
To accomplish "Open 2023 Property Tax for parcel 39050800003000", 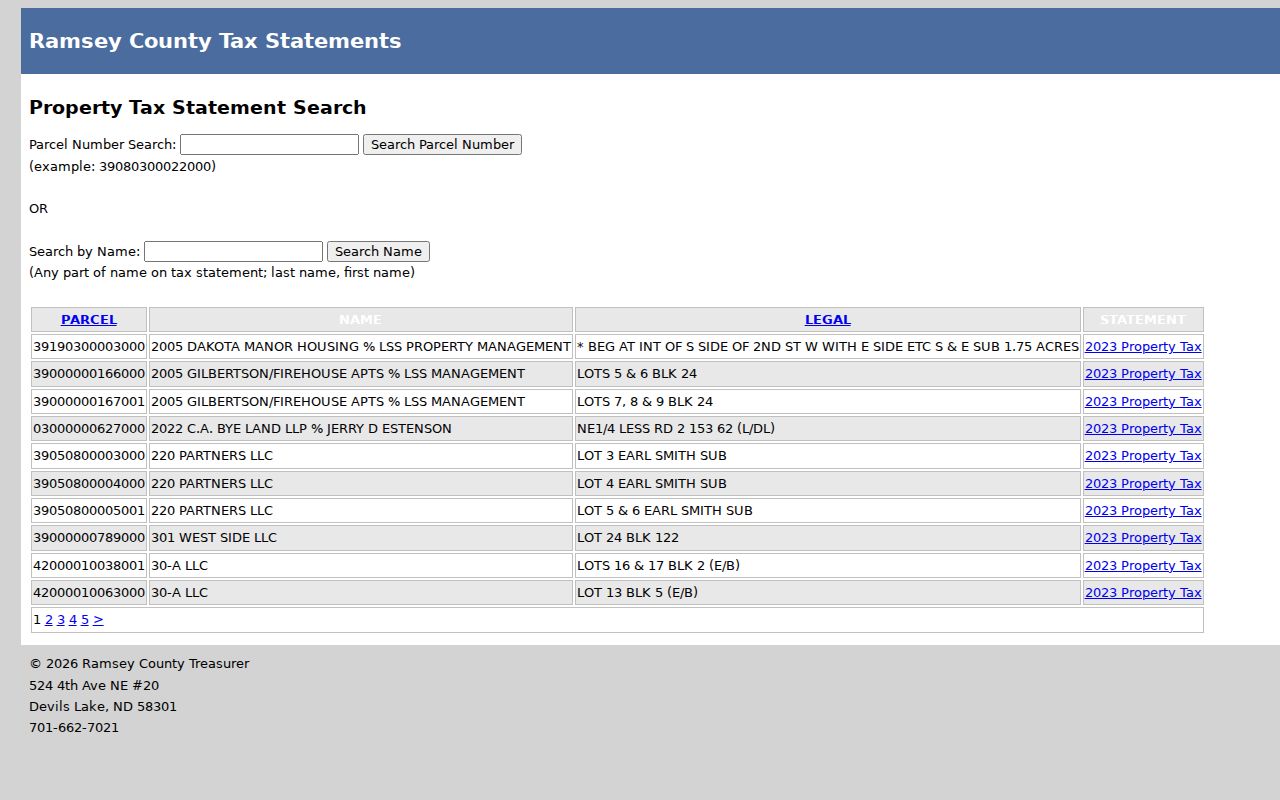I will point(1143,456).
